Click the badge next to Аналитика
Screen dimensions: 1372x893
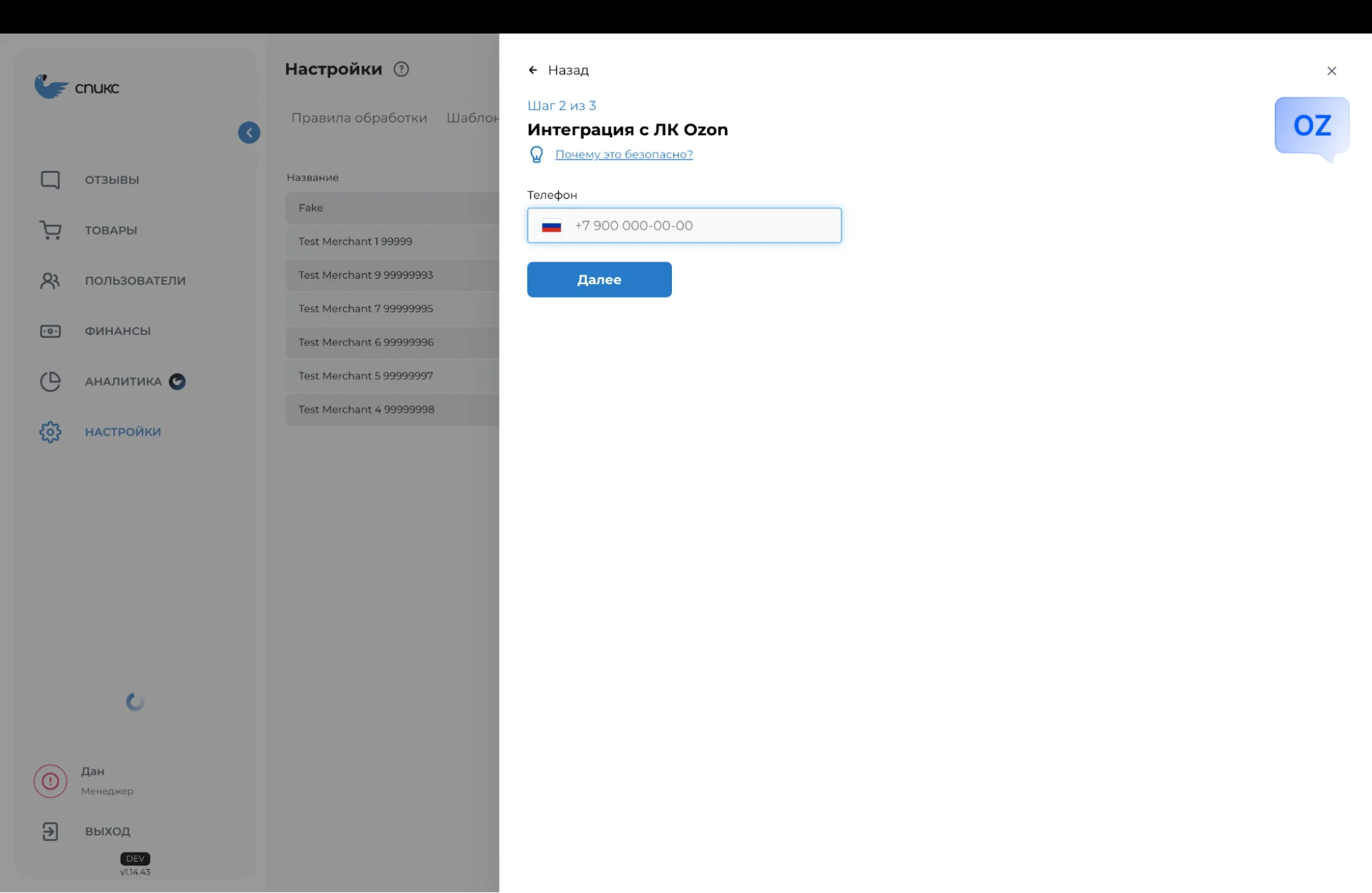pos(177,381)
